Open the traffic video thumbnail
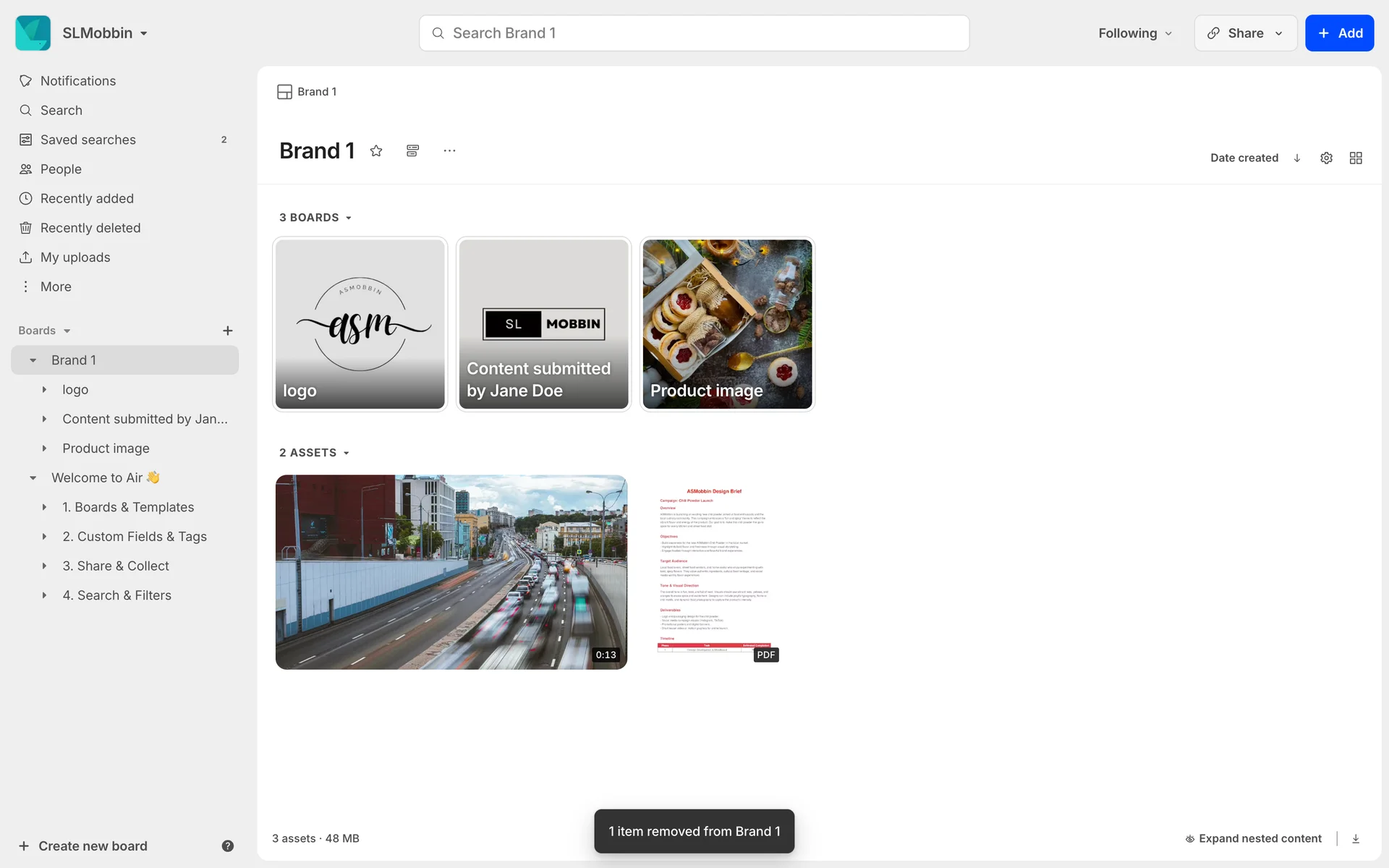The width and height of the screenshot is (1389, 868). pos(451,571)
